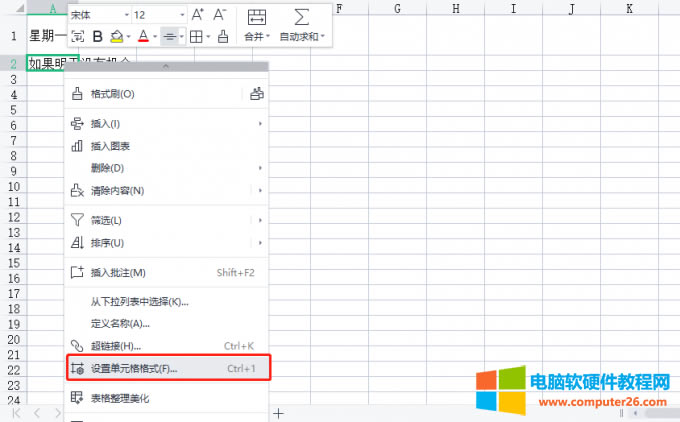The height and width of the screenshot is (422, 680).
Task: Click the merge cells (合并) icon
Action: pyautogui.click(x=256, y=17)
